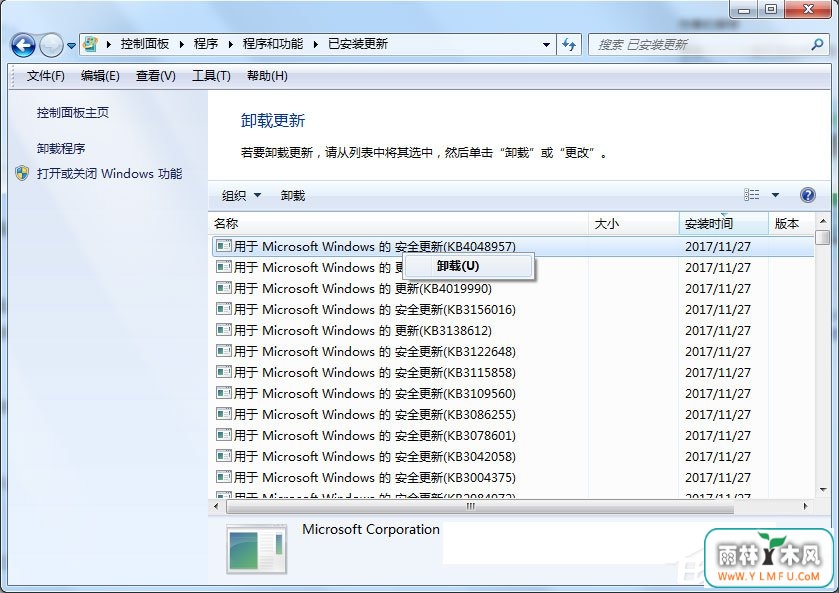
Task: Sort by the 版本 column header
Action: tap(791, 224)
